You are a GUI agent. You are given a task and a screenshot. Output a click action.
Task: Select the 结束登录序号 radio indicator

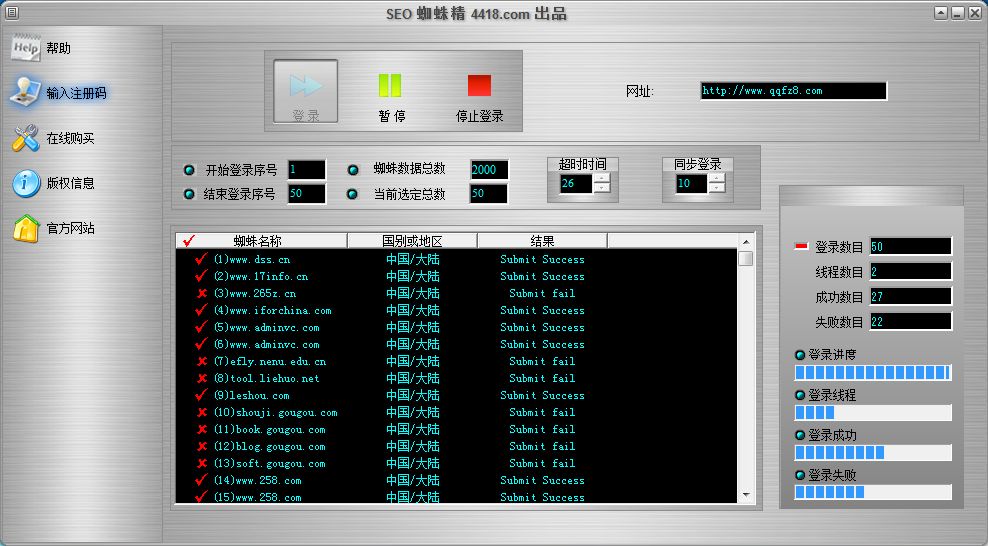188,194
